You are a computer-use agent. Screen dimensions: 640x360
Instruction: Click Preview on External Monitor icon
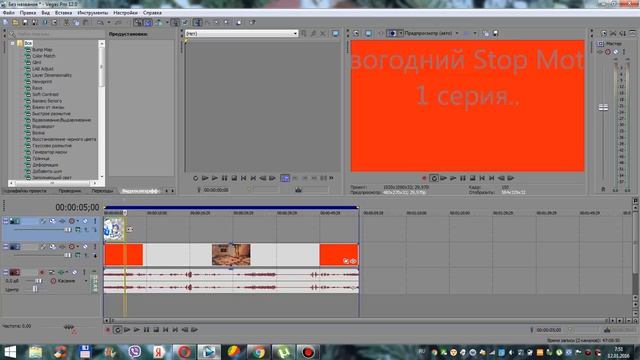368,33
